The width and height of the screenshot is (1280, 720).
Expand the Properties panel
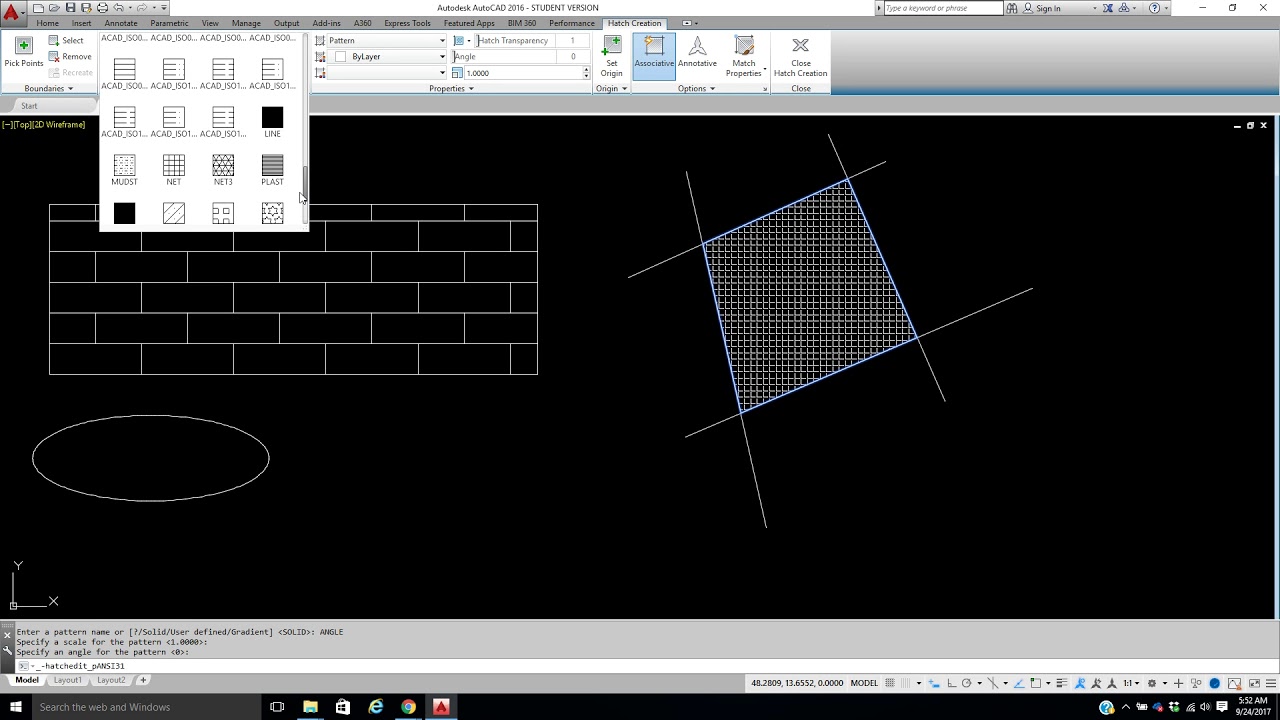click(x=451, y=89)
